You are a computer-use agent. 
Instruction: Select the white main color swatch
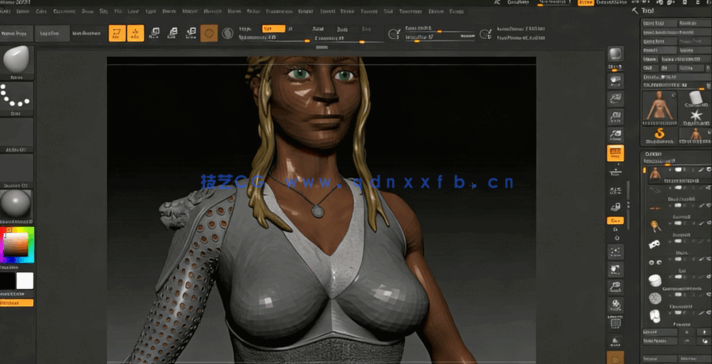(25, 281)
